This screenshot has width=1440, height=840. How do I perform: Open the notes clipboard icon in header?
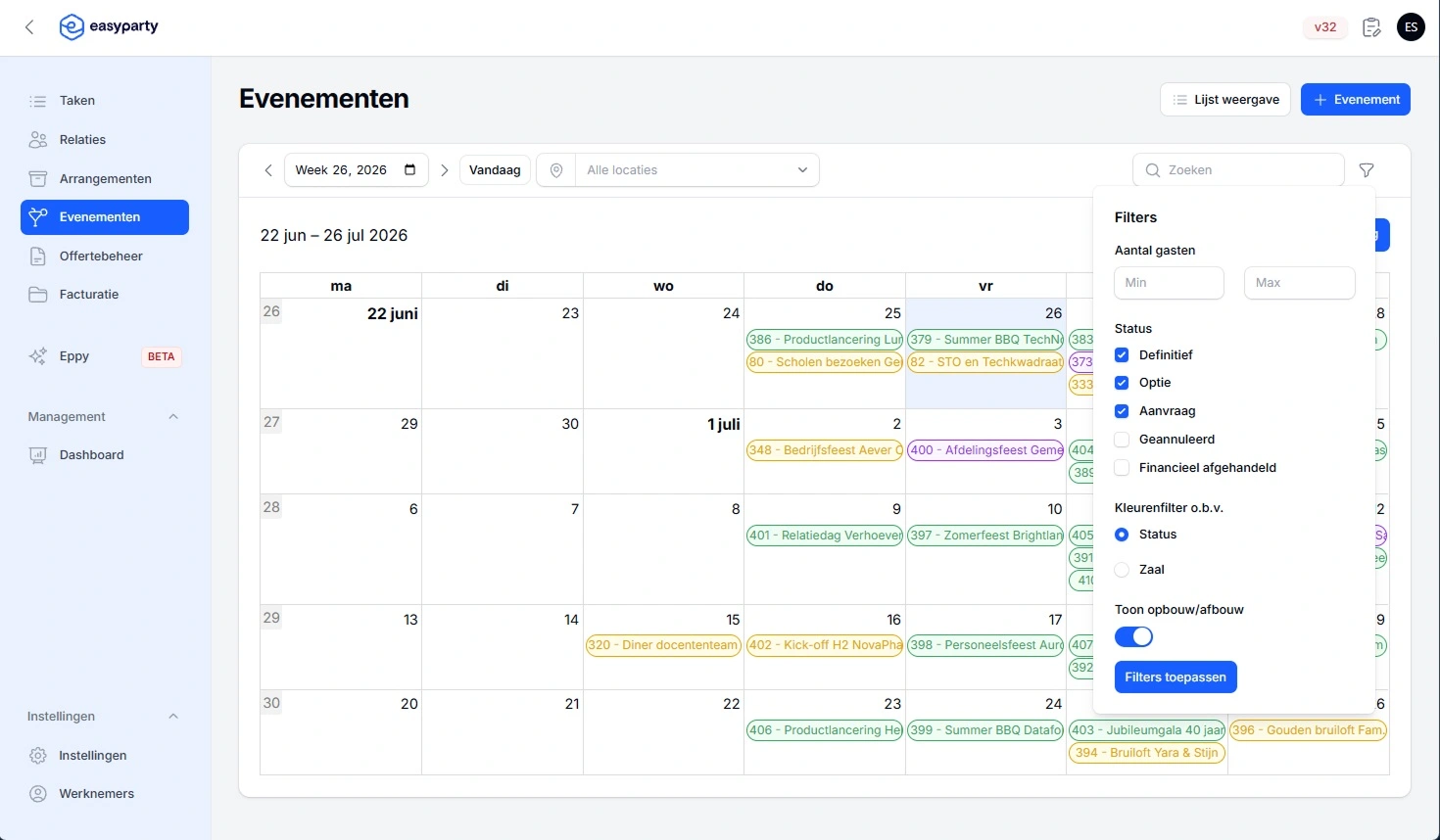click(x=1371, y=27)
